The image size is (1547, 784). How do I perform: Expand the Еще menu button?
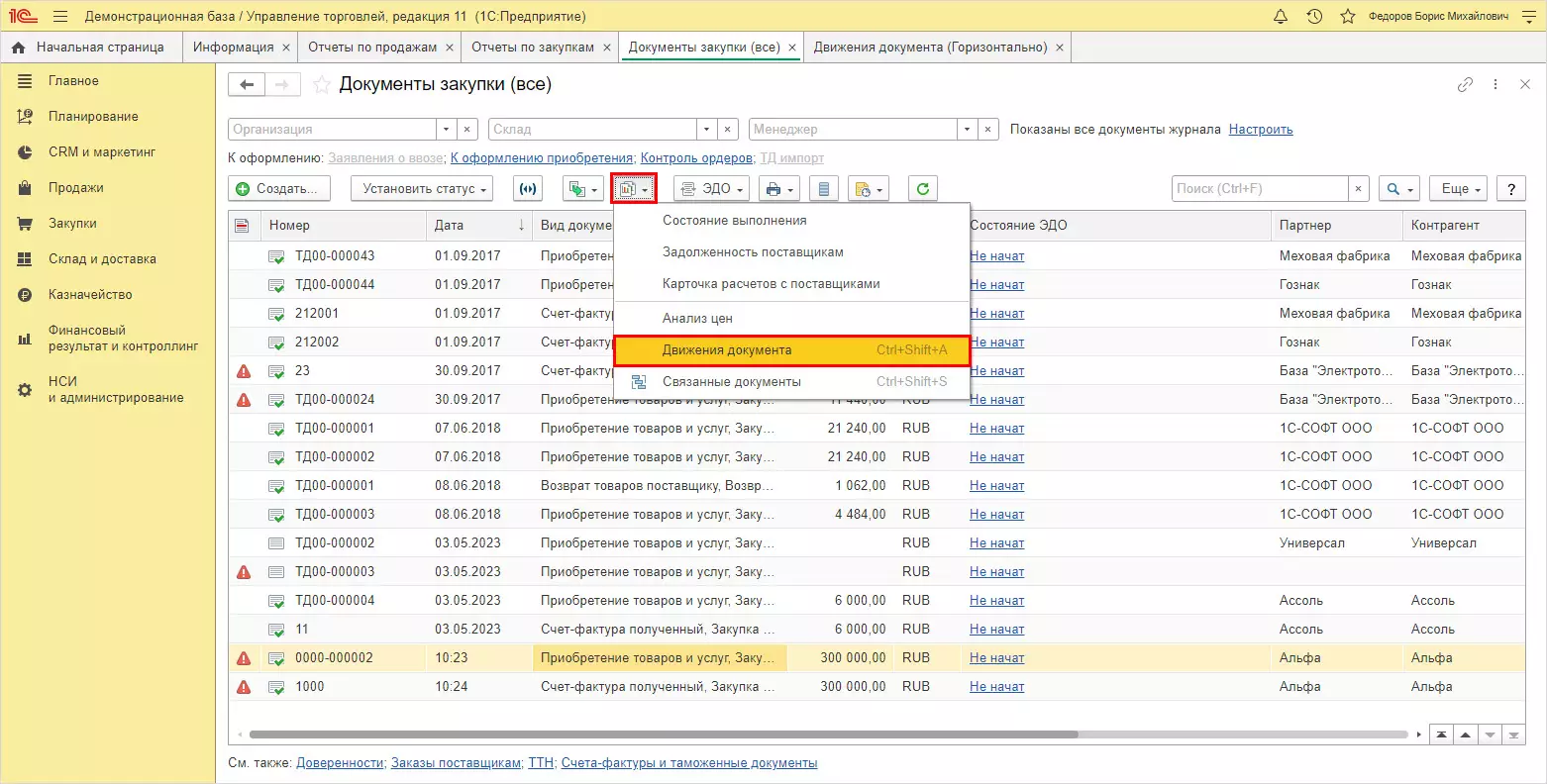point(1461,189)
